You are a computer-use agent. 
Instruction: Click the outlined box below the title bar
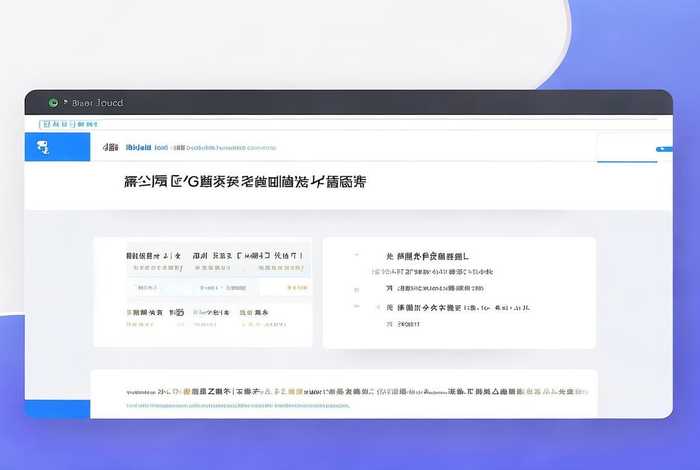tap(69, 124)
